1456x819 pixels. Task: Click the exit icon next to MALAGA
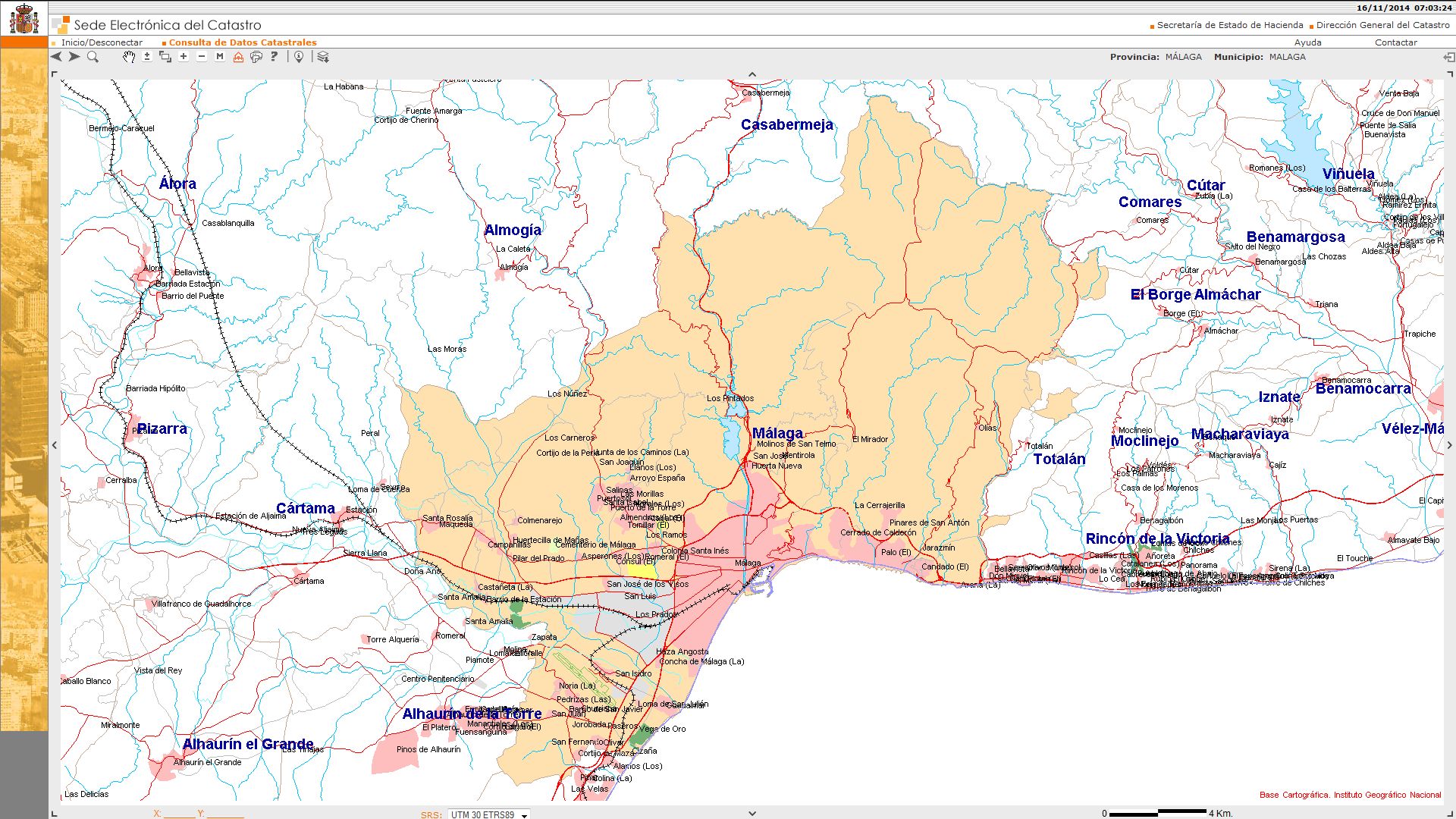pos(1448,57)
